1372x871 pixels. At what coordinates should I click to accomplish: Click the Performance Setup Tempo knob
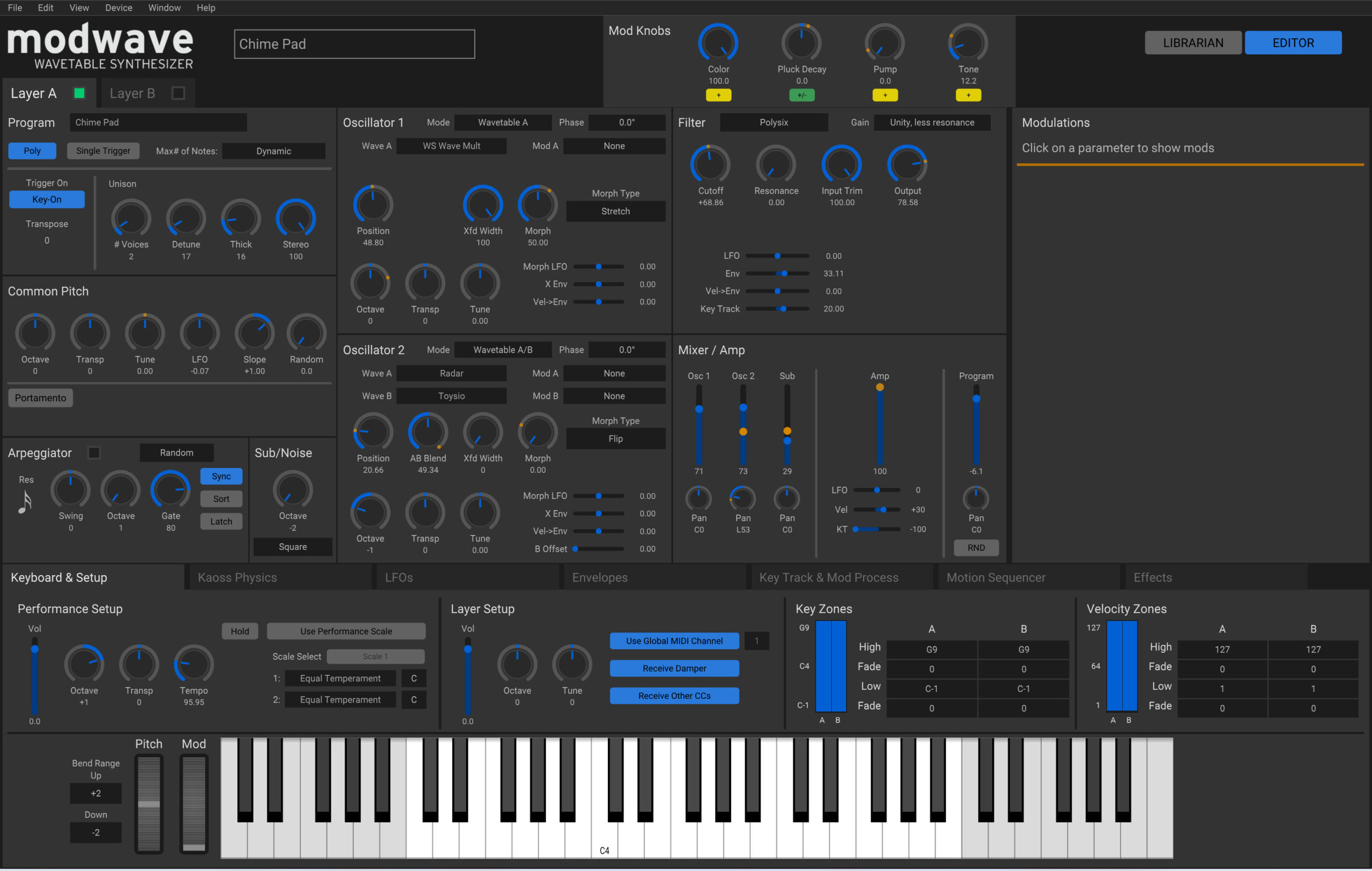point(193,665)
